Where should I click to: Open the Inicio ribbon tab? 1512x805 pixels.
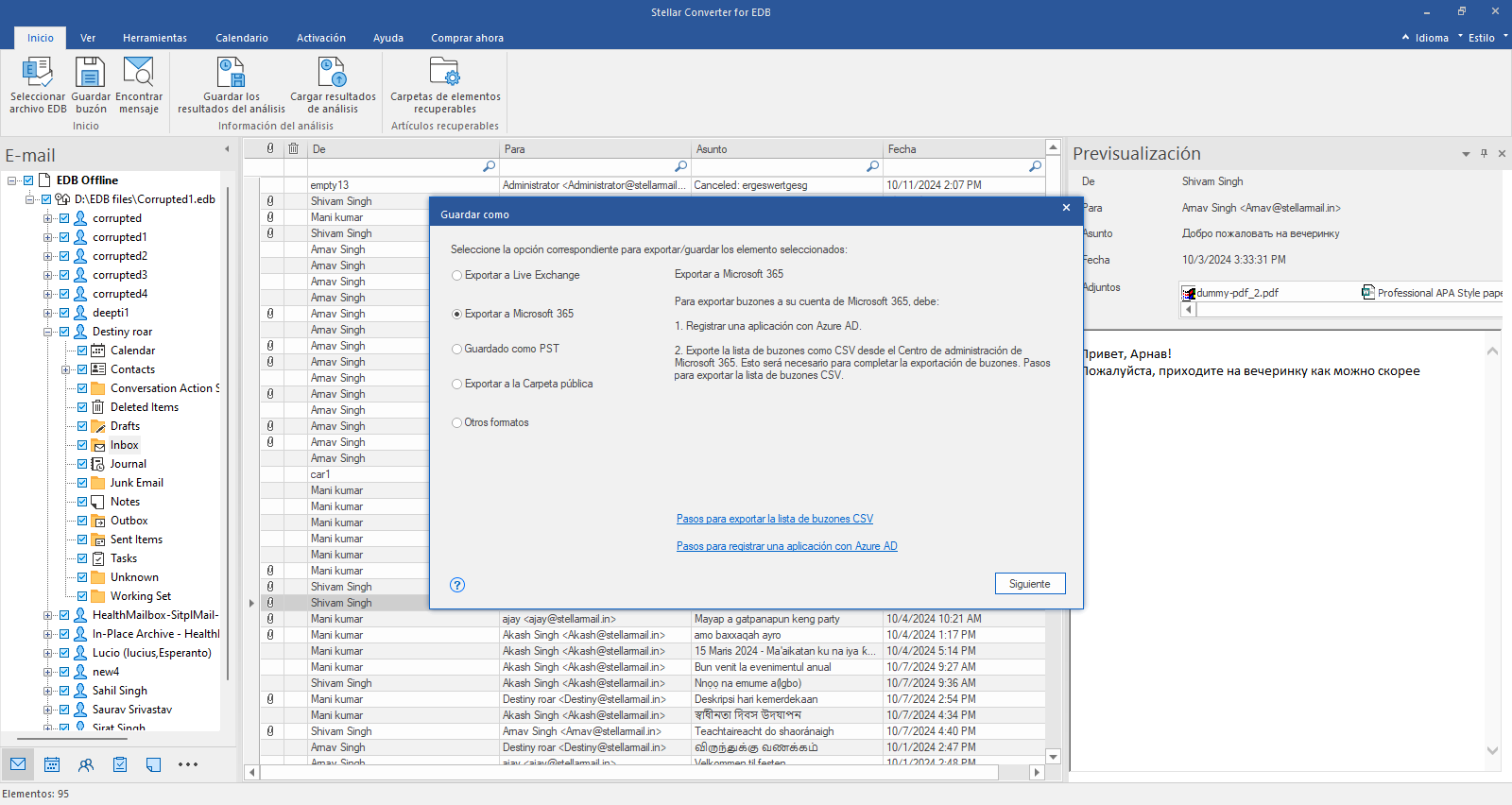41,38
